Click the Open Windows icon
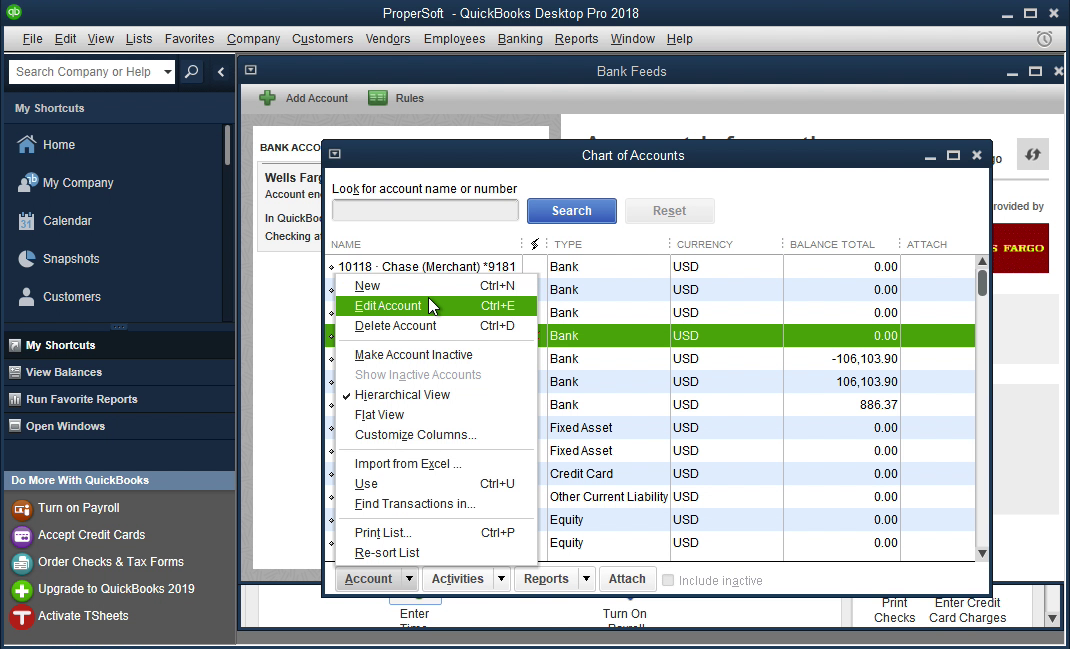The width and height of the screenshot is (1070, 649). (15, 427)
